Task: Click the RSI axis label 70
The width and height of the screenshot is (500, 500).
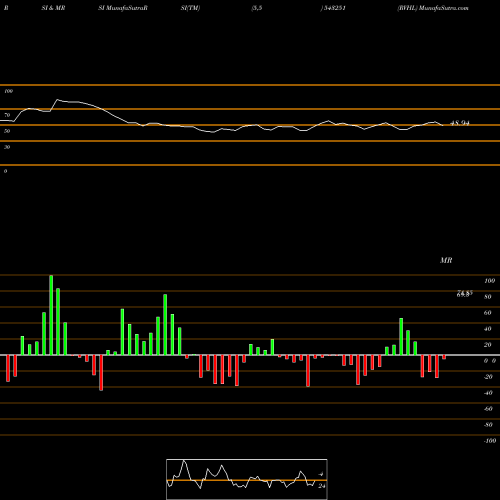Action: 7,115
